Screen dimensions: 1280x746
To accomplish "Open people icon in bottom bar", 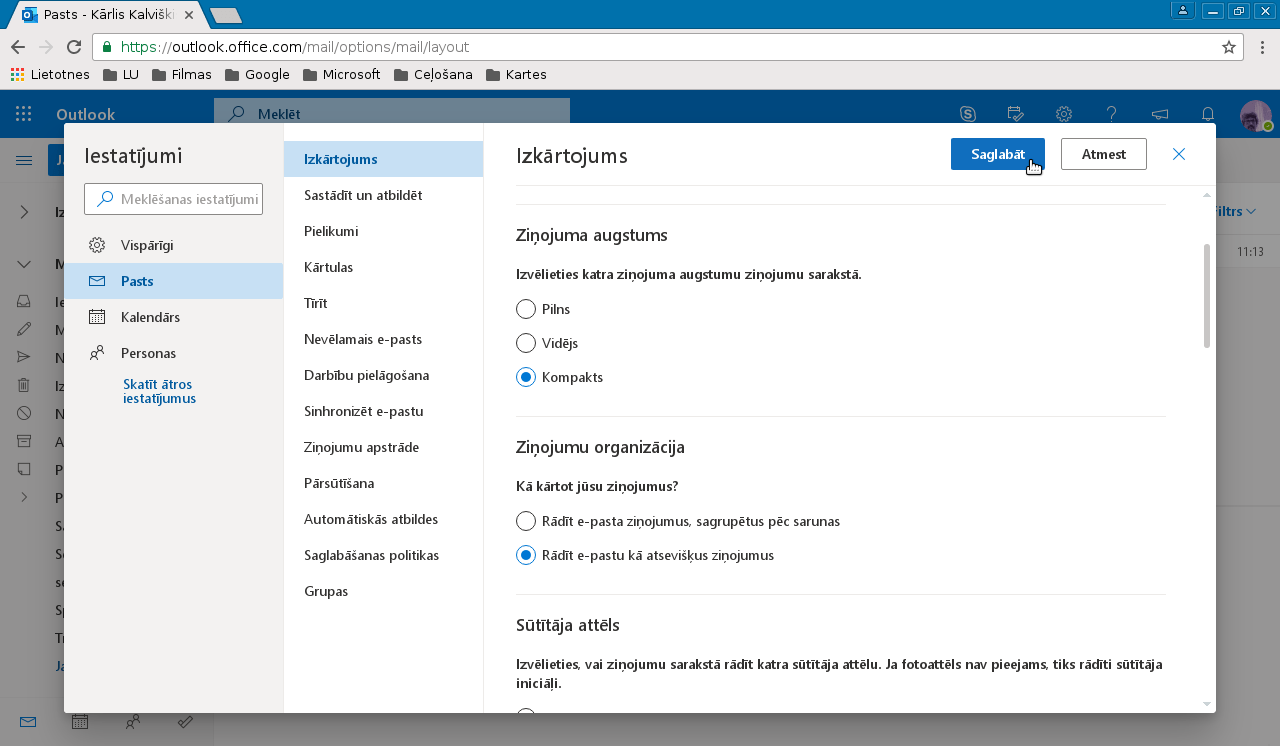I will [133, 721].
